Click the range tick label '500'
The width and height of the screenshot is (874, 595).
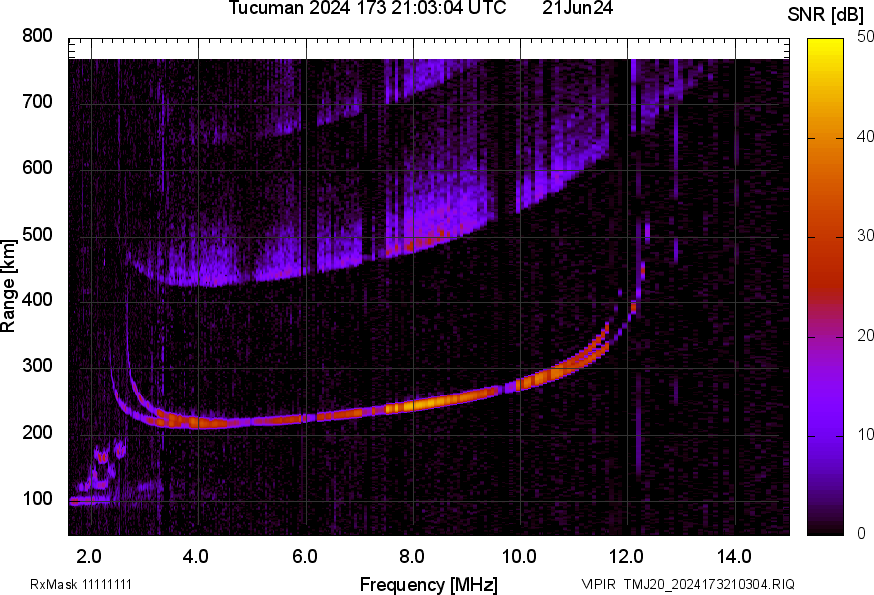(37, 234)
